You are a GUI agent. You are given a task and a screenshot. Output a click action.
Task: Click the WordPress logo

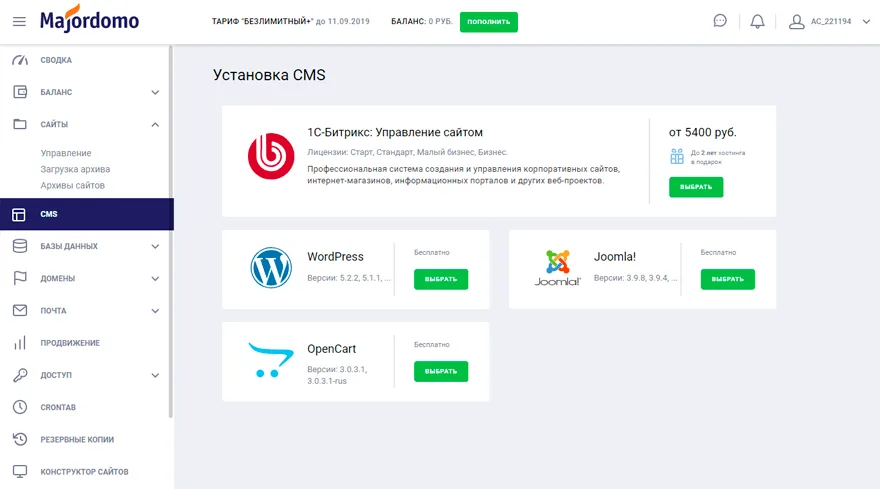tap(271, 268)
